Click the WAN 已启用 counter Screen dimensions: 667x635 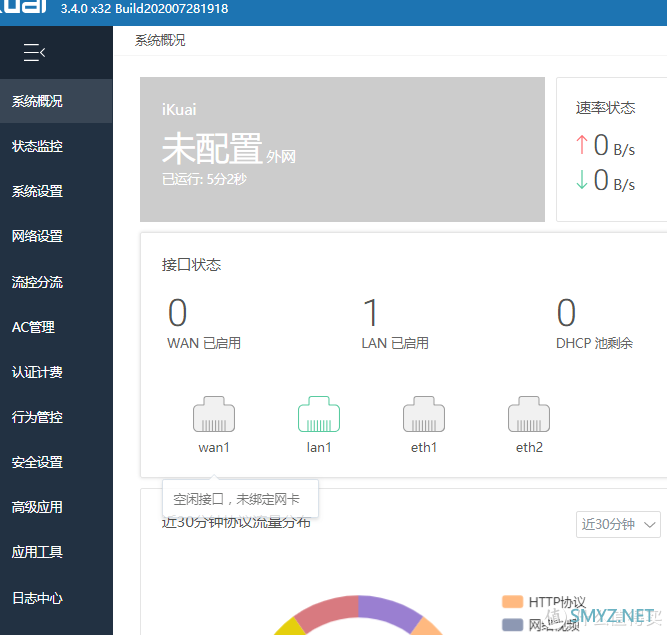tap(204, 323)
